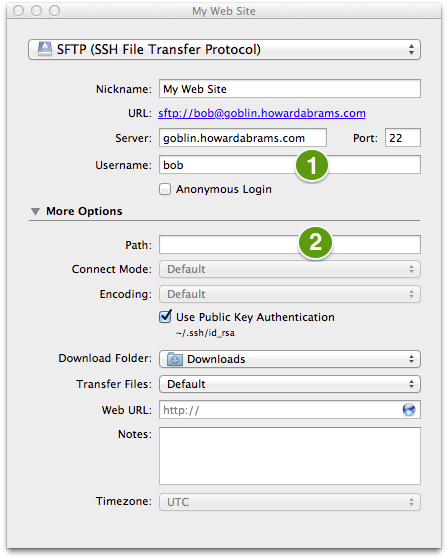Viewport: 448px width, 559px height.
Task: Click the Downloads folder icon
Action: pyautogui.click(x=175, y=359)
